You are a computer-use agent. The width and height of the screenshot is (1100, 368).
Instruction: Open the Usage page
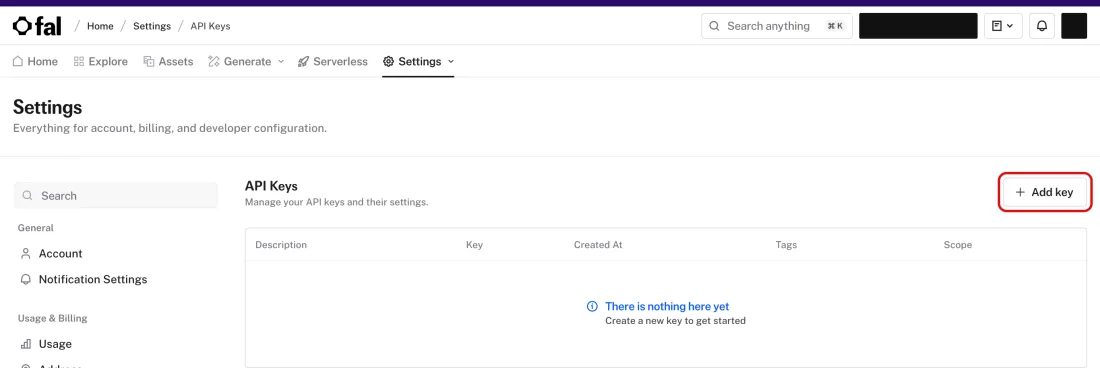pos(55,344)
